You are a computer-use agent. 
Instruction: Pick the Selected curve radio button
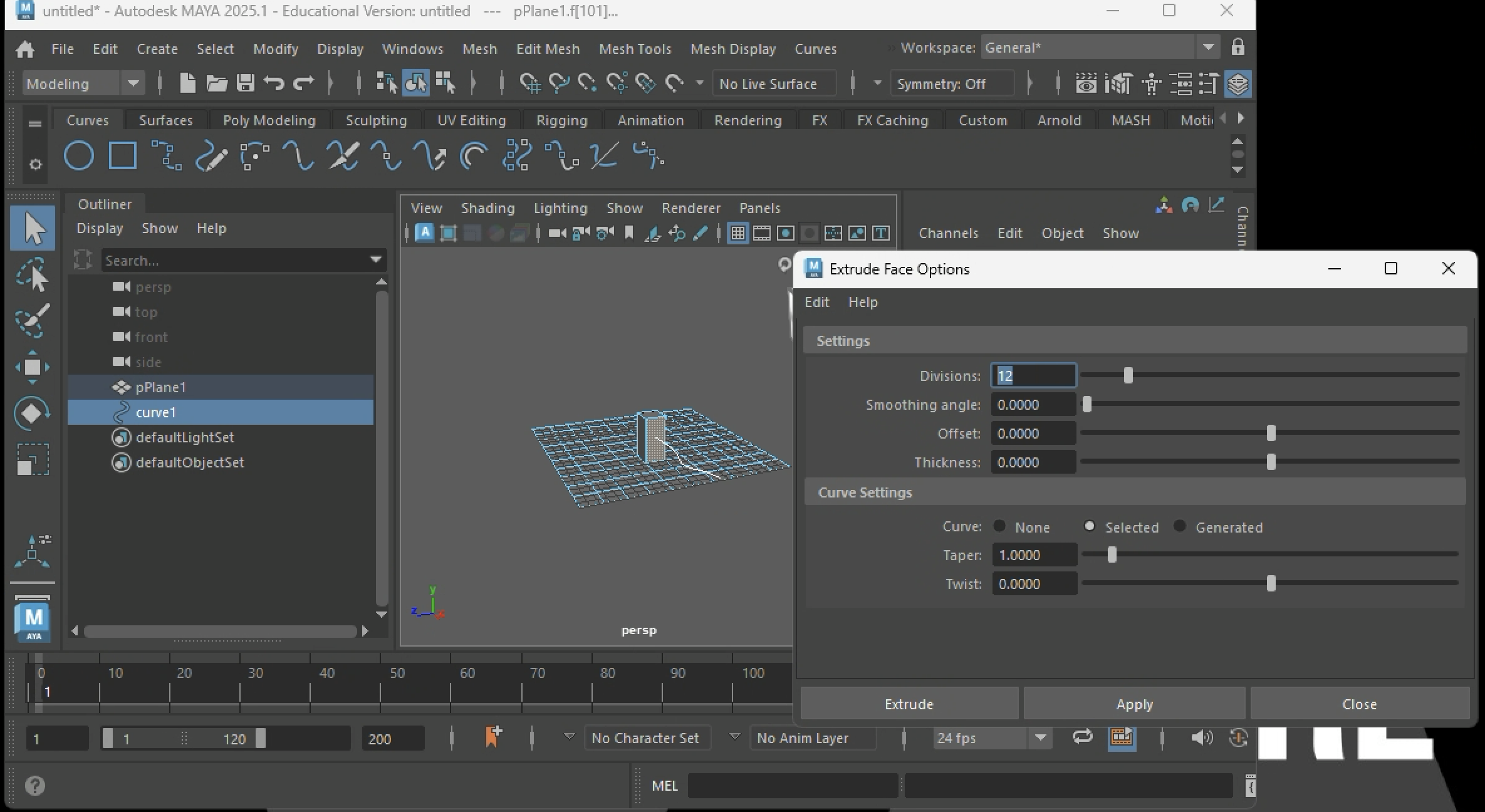(1090, 527)
